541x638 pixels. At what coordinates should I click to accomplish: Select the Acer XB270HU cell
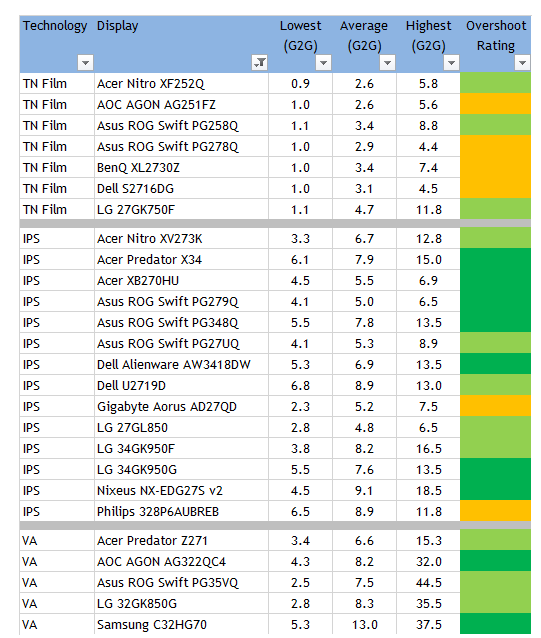click(181, 281)
